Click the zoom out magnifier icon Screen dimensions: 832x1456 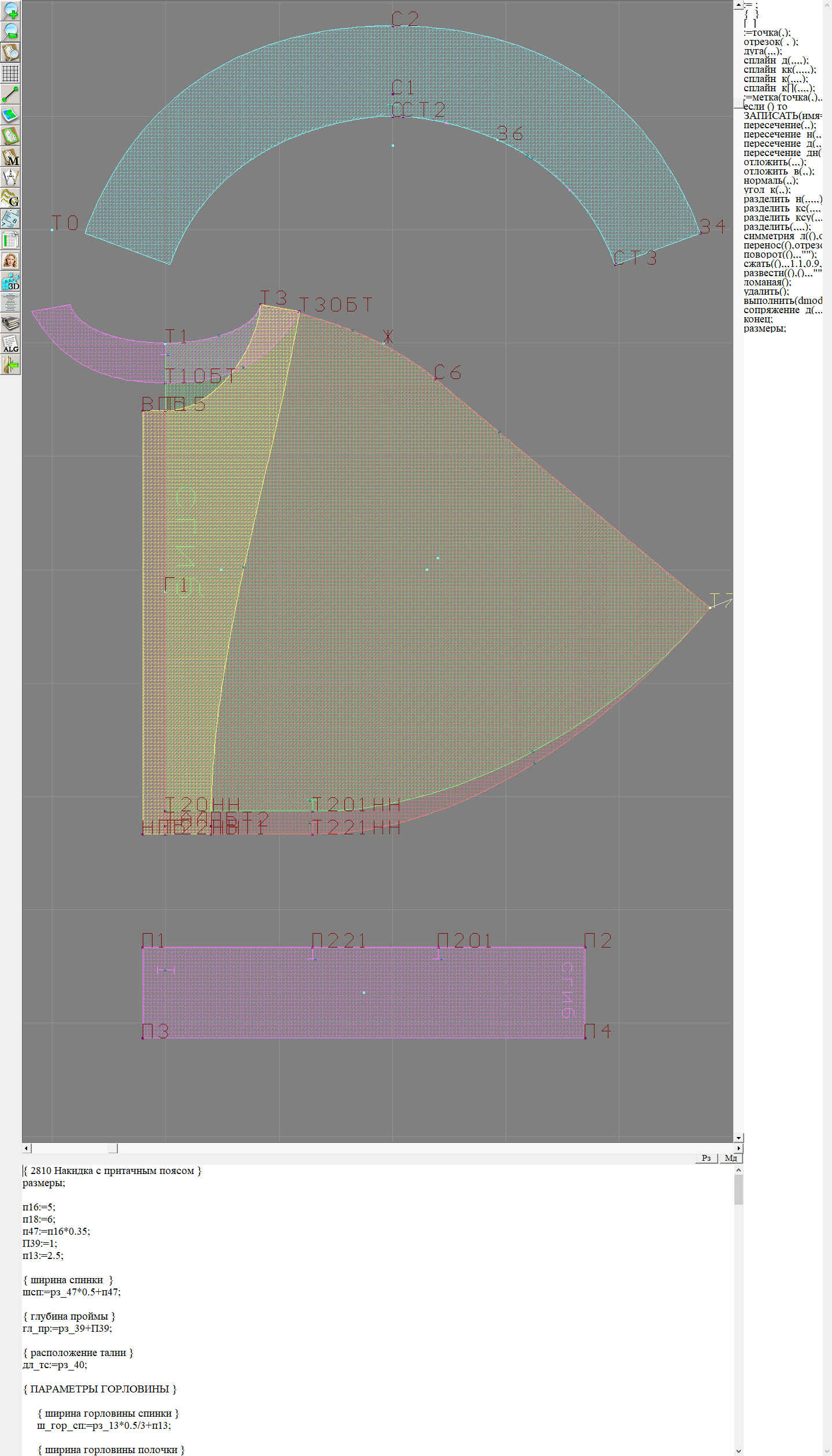tap(10, 31)
